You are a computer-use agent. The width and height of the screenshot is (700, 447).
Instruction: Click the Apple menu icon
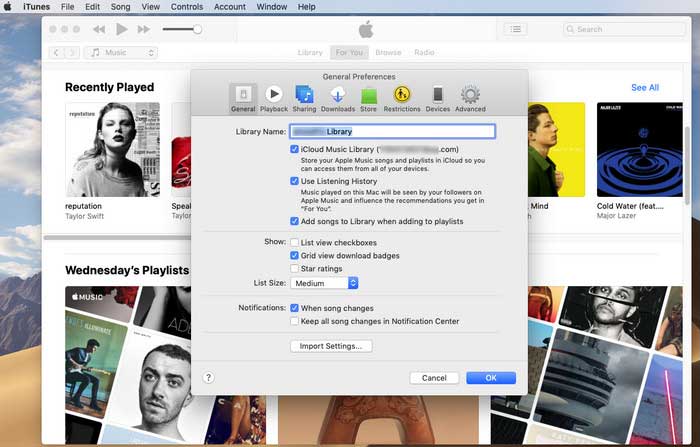click(8, 7)
